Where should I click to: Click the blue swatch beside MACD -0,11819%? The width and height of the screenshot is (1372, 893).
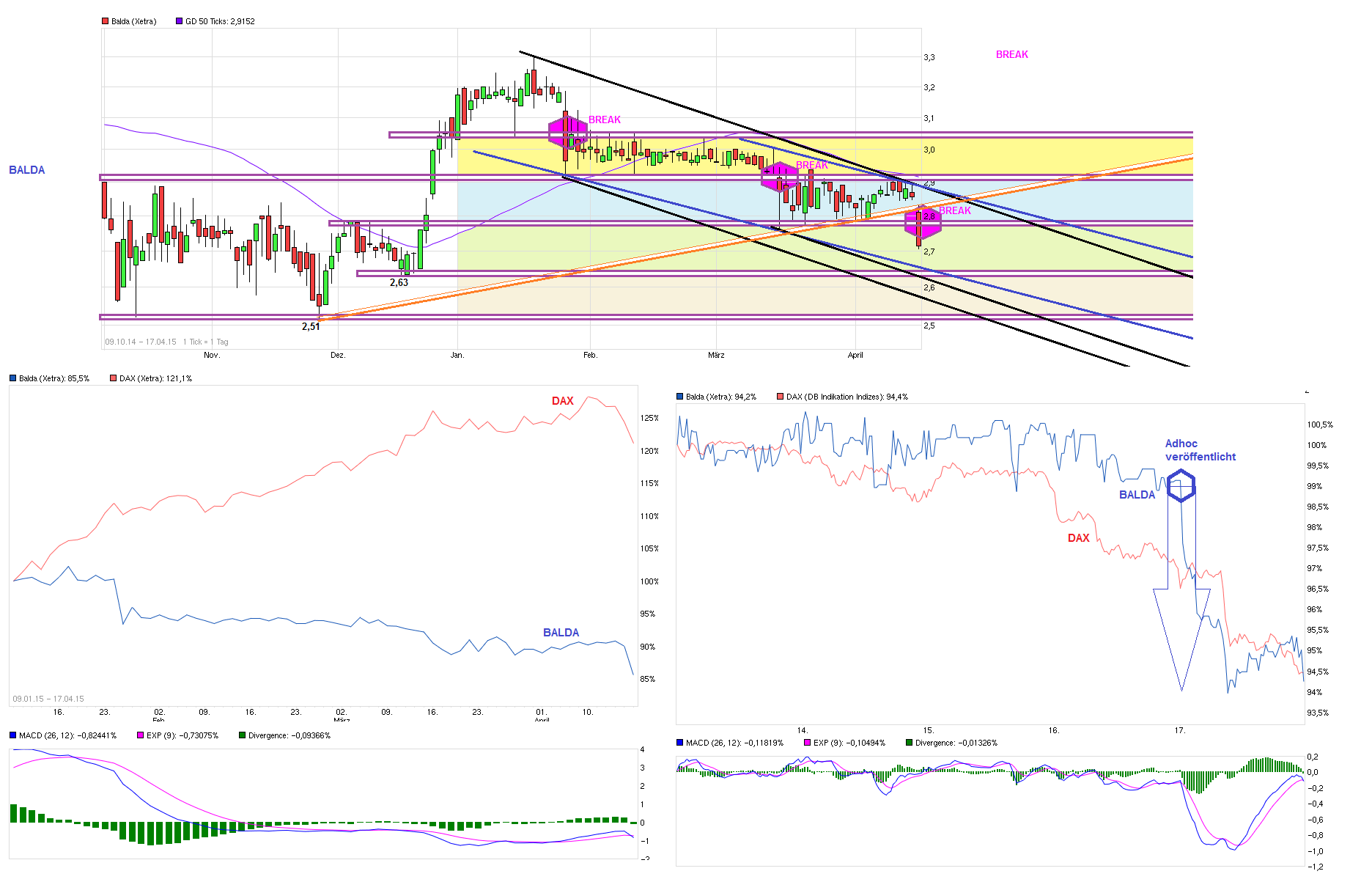[679, 743]
